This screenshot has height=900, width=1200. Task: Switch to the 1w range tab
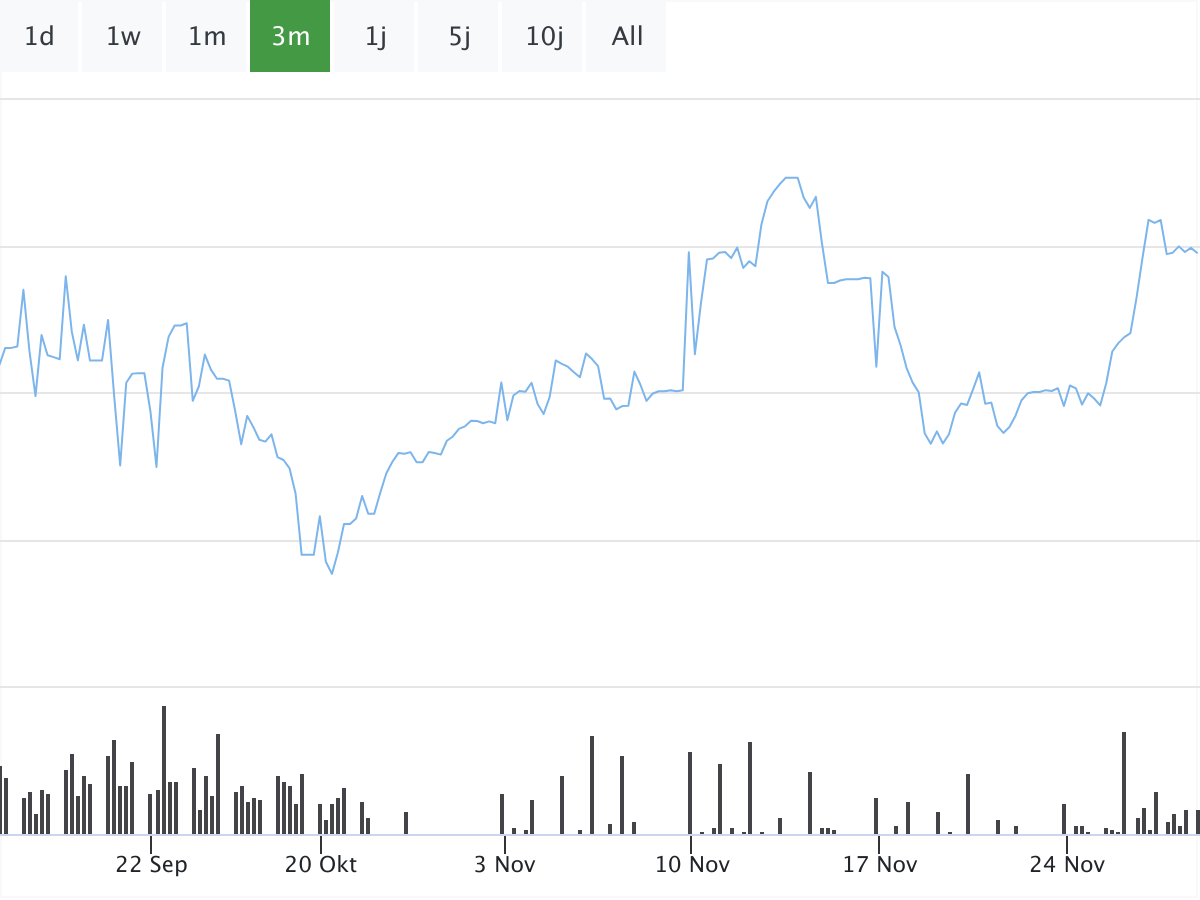[x=123, y=37]
